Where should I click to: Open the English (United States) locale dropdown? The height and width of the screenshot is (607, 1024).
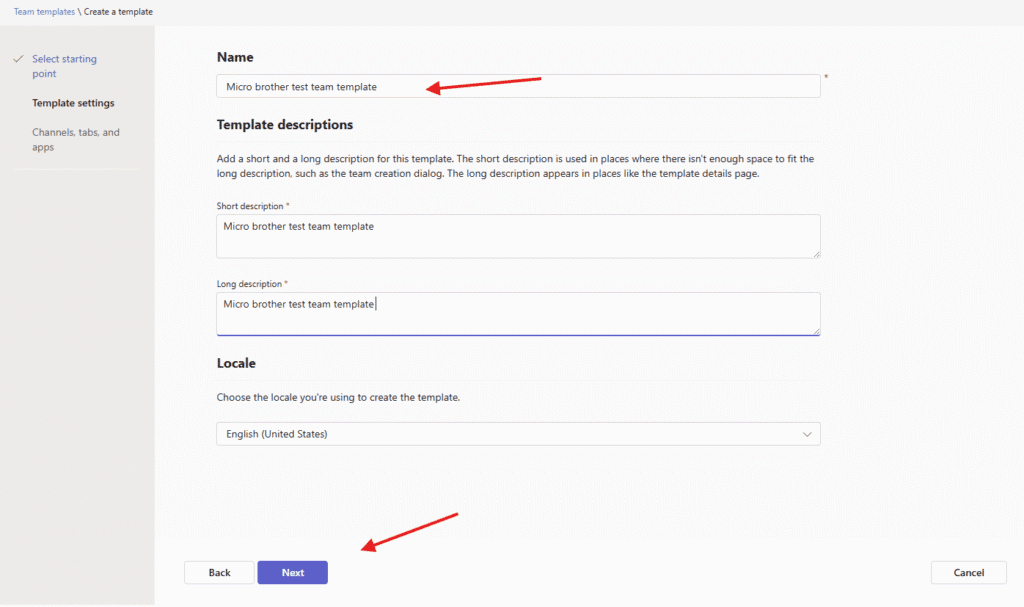(x=517, y=434)
